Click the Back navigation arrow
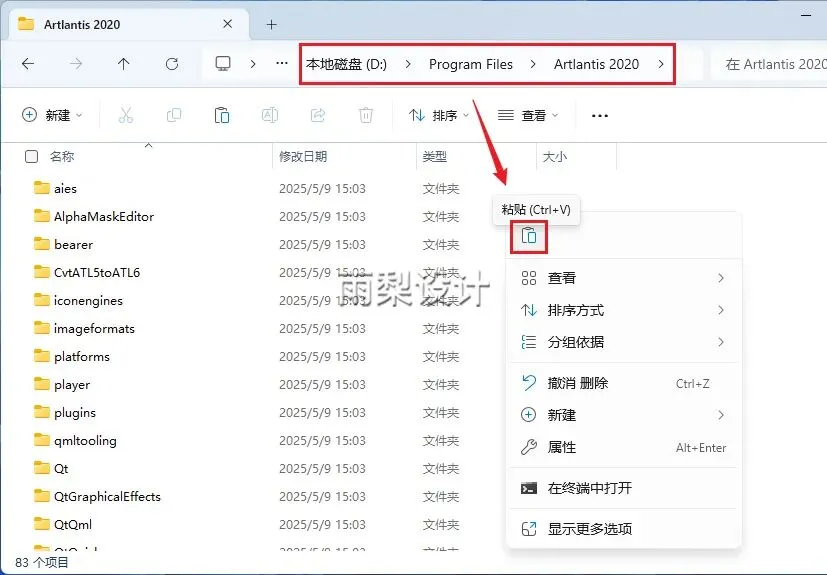This screenshot has width=827, height=575. pyautogui.click(x=28, y=64)
